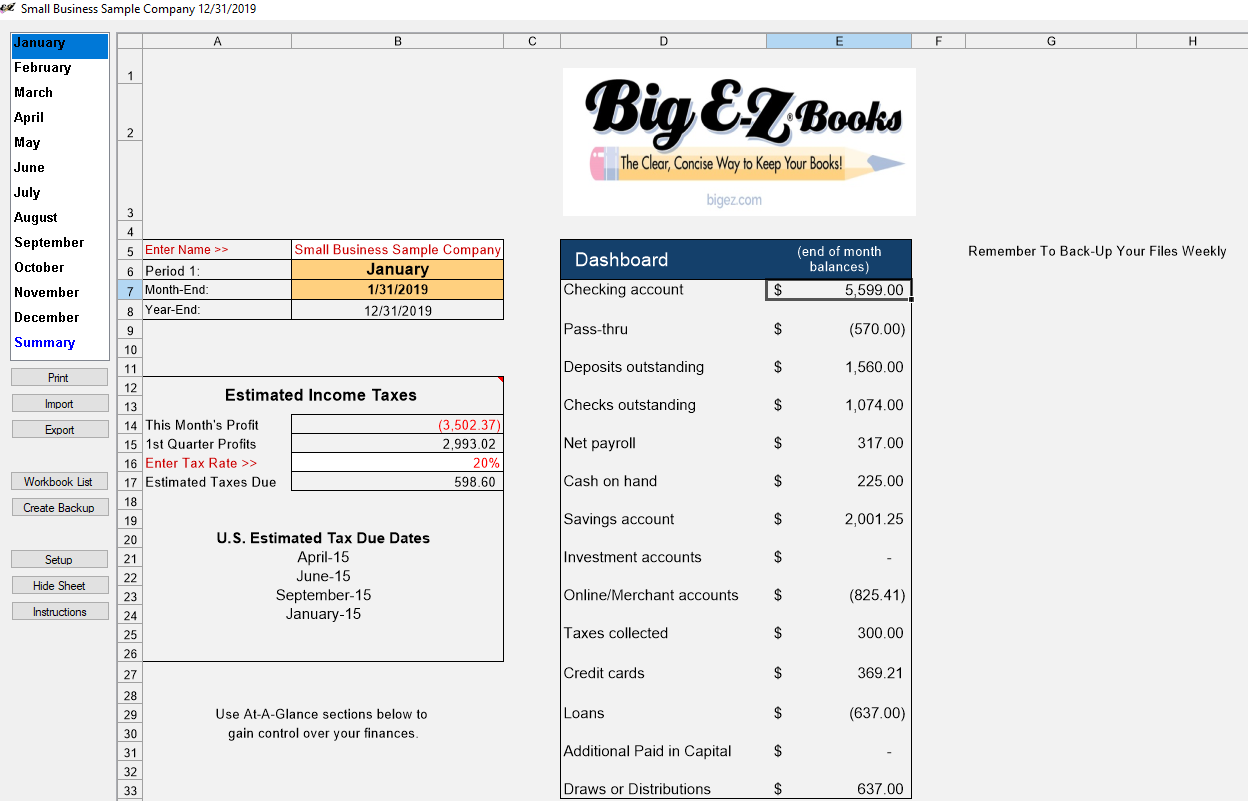
Task: Click the 'April-15' due date
Action: pos(323,557)
